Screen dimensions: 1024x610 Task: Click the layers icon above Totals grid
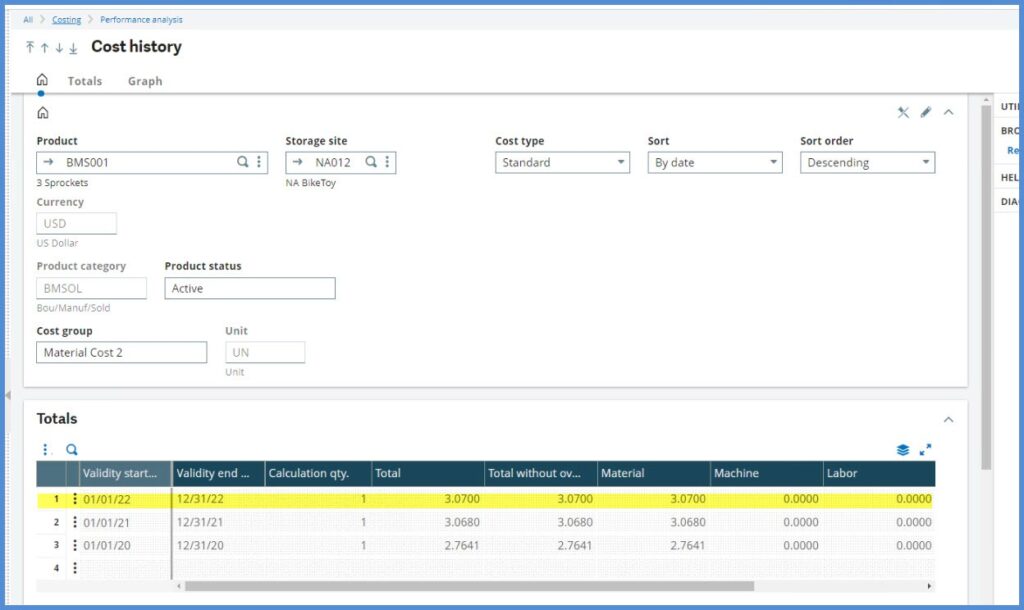(903, 450)
